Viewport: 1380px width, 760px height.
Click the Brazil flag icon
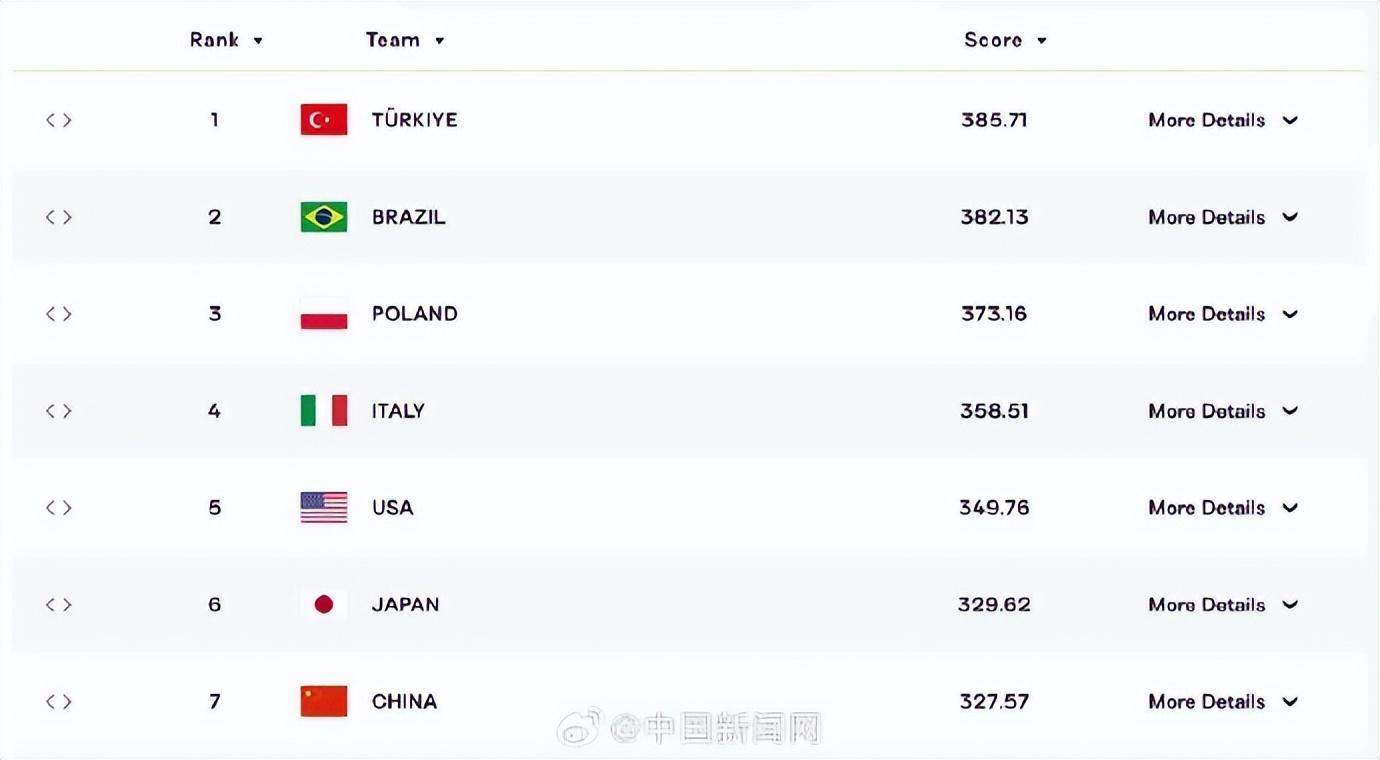[x=324, y=217]
